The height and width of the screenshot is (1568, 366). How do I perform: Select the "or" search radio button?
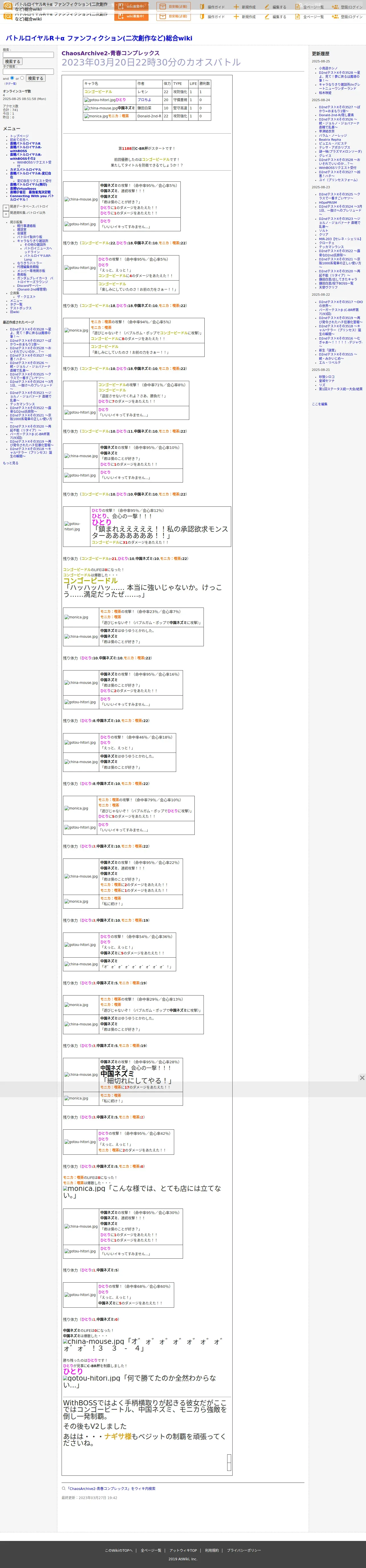pos(23,78)
